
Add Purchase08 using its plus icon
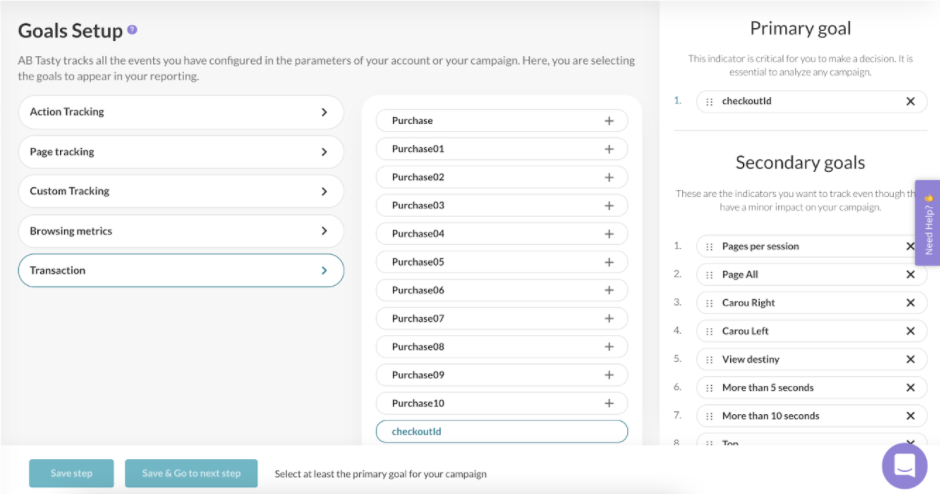tap(609, 347)
